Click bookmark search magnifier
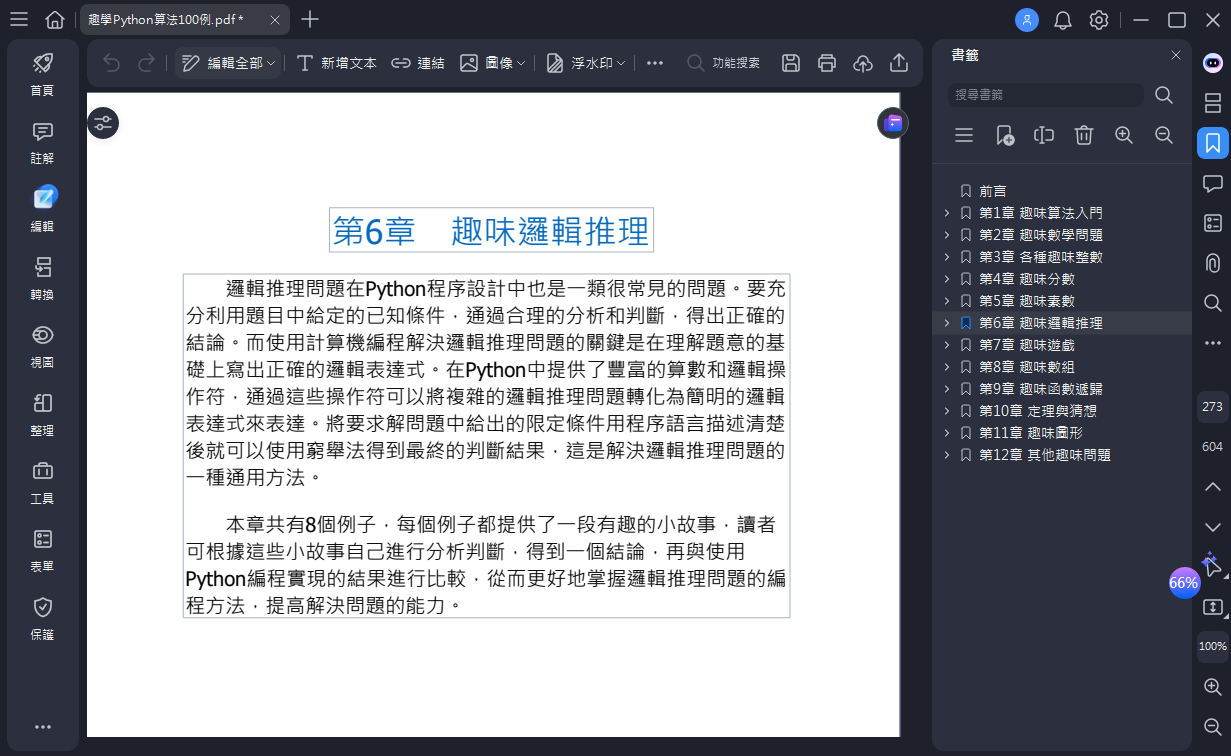 click(1164, 95)
